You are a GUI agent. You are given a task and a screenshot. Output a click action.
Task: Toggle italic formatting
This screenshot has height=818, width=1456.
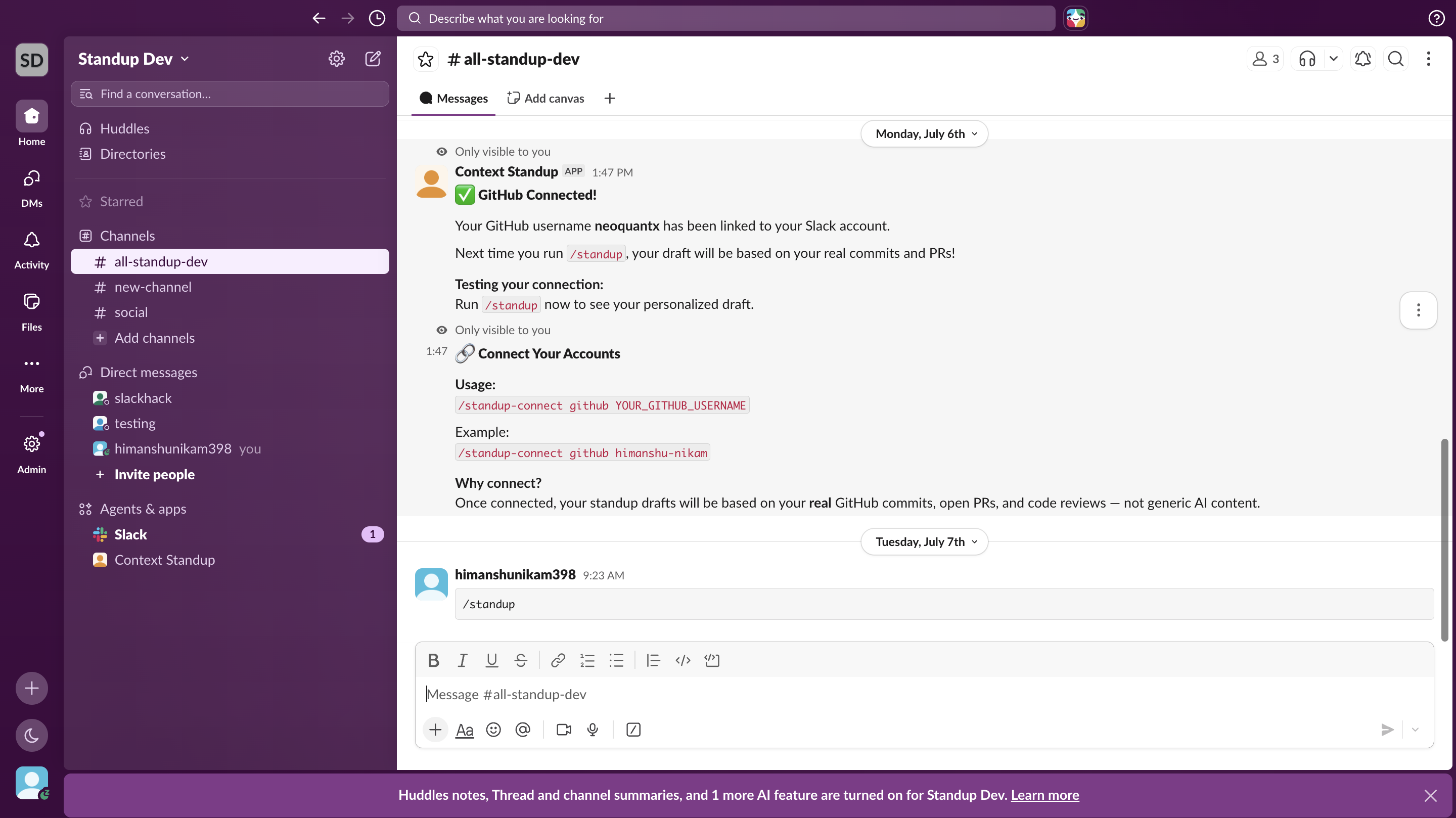click(x=463, y=660)
